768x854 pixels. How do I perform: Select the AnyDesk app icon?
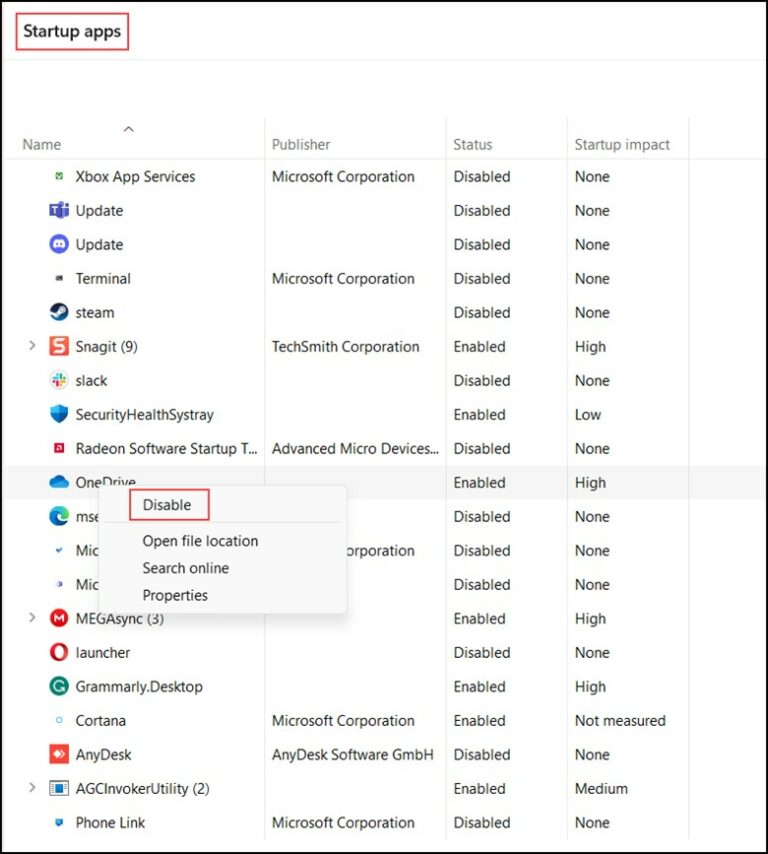(x=59, y=755)
